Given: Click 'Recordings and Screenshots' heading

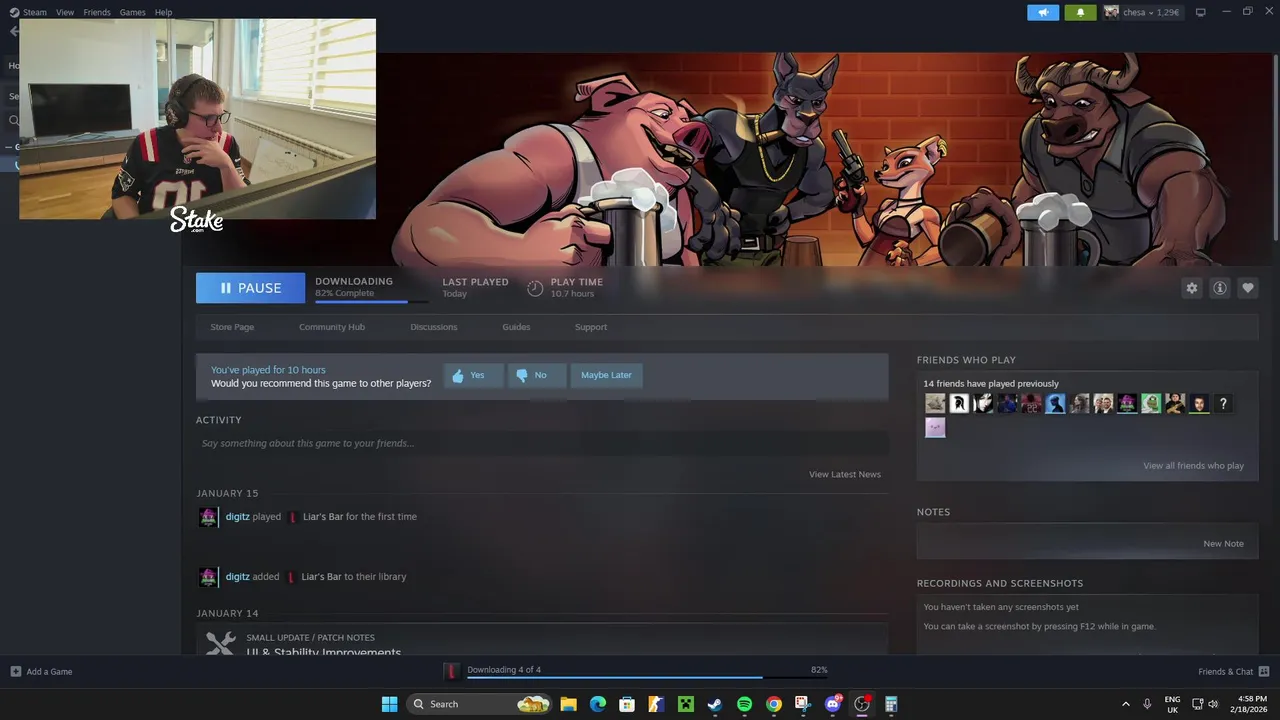Looking at the screenshot, I should click(x=1000, y=583).
